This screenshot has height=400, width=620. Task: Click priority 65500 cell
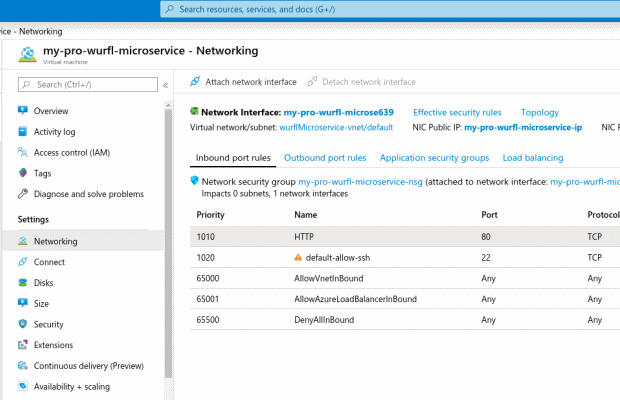[x=208, y=320]
